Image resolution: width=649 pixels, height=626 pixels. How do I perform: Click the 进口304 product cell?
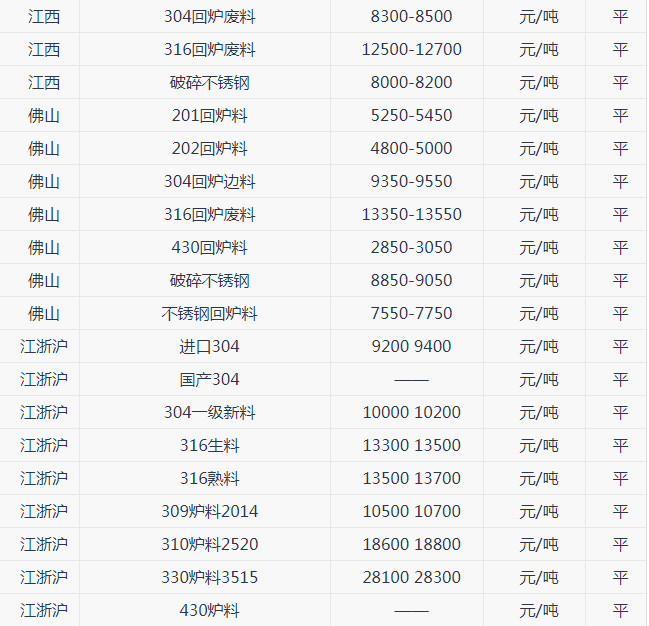coord(209,346)
